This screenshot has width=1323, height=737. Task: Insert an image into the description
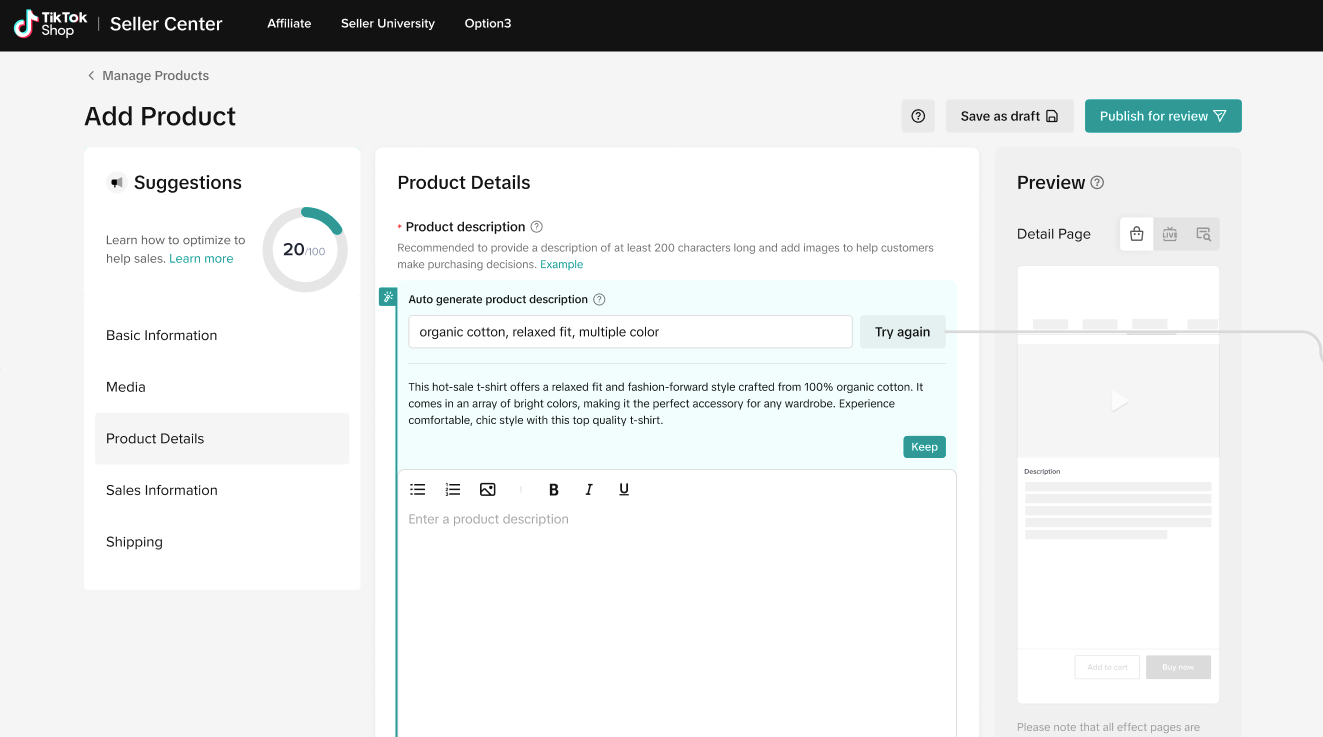coord(488,489)
